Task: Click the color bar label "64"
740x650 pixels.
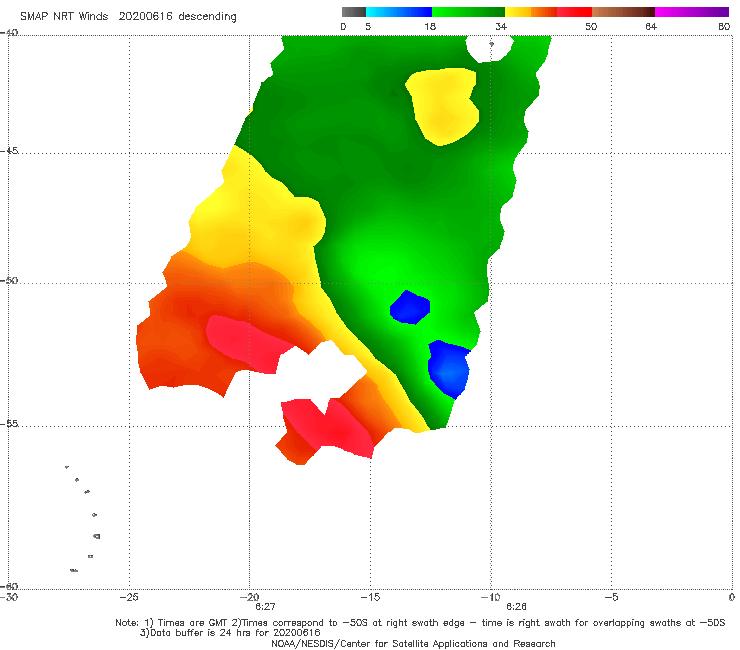Action: [x=651, y=27]
